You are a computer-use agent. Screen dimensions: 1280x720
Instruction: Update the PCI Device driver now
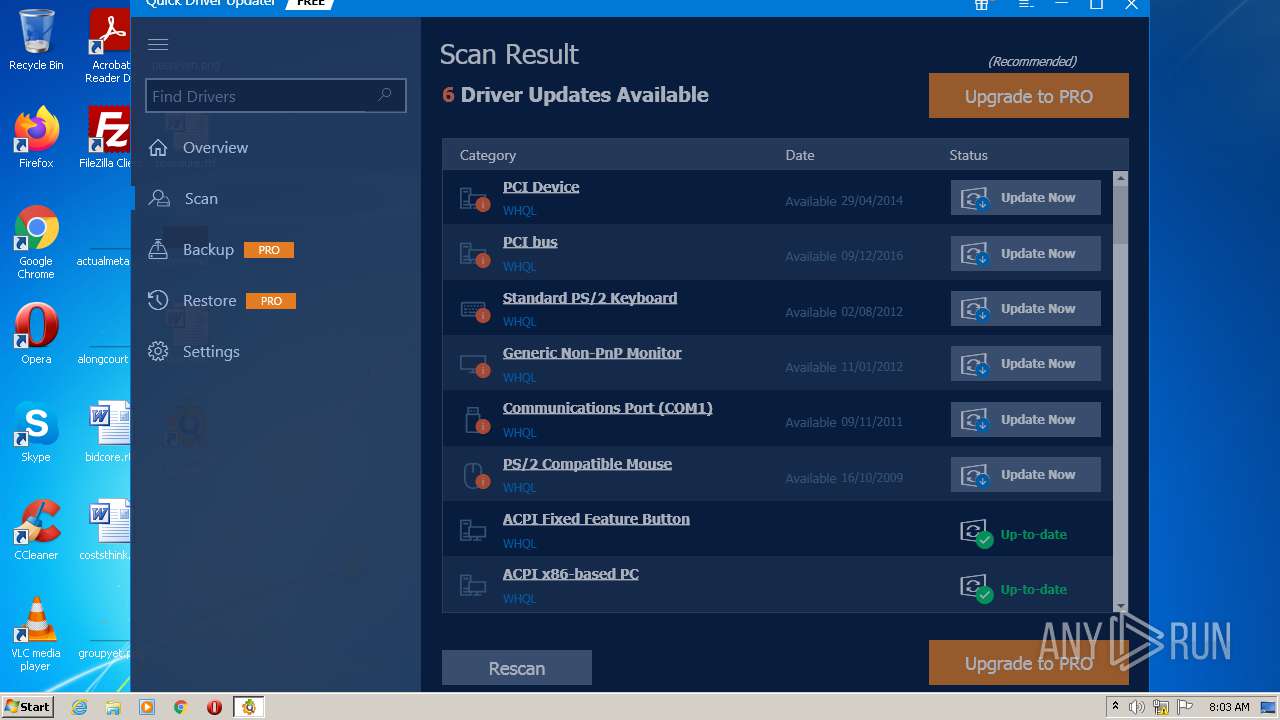tap(1026, 197)
